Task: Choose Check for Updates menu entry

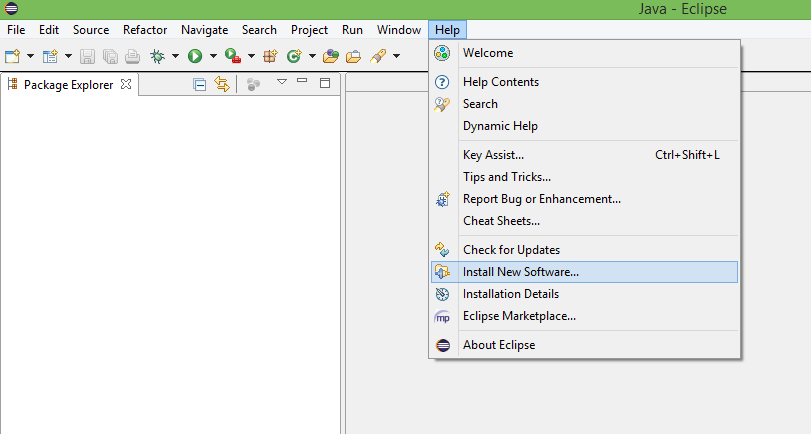Action: click(x=584, y=250)
